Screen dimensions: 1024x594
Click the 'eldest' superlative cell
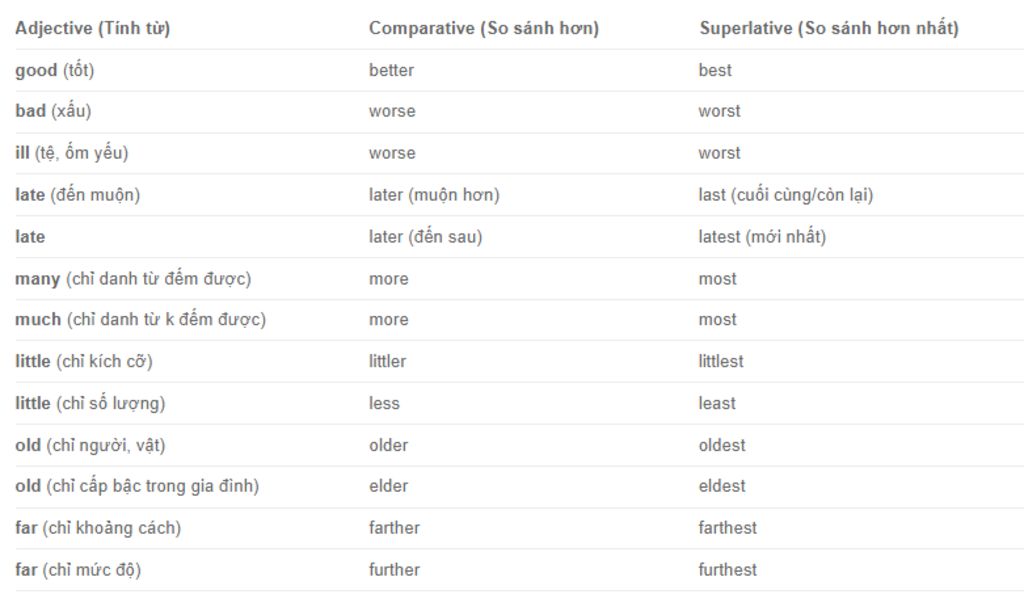[722, 486]
